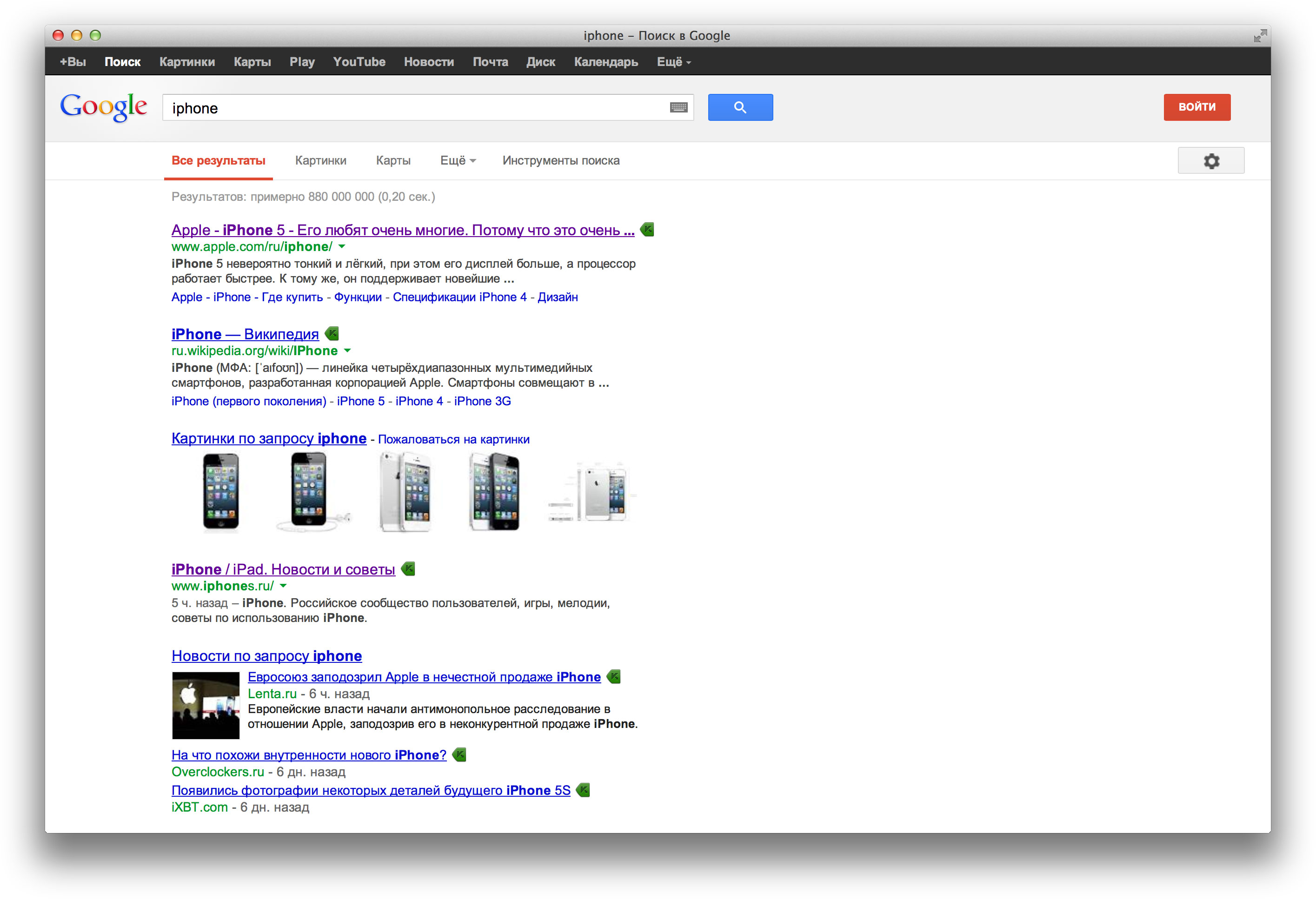The width and height of the screenshot is (1316, 899).
Task: Click the white iPhone 5 image thumbnail
Action: pyautogui.click(x=405, y=491)
